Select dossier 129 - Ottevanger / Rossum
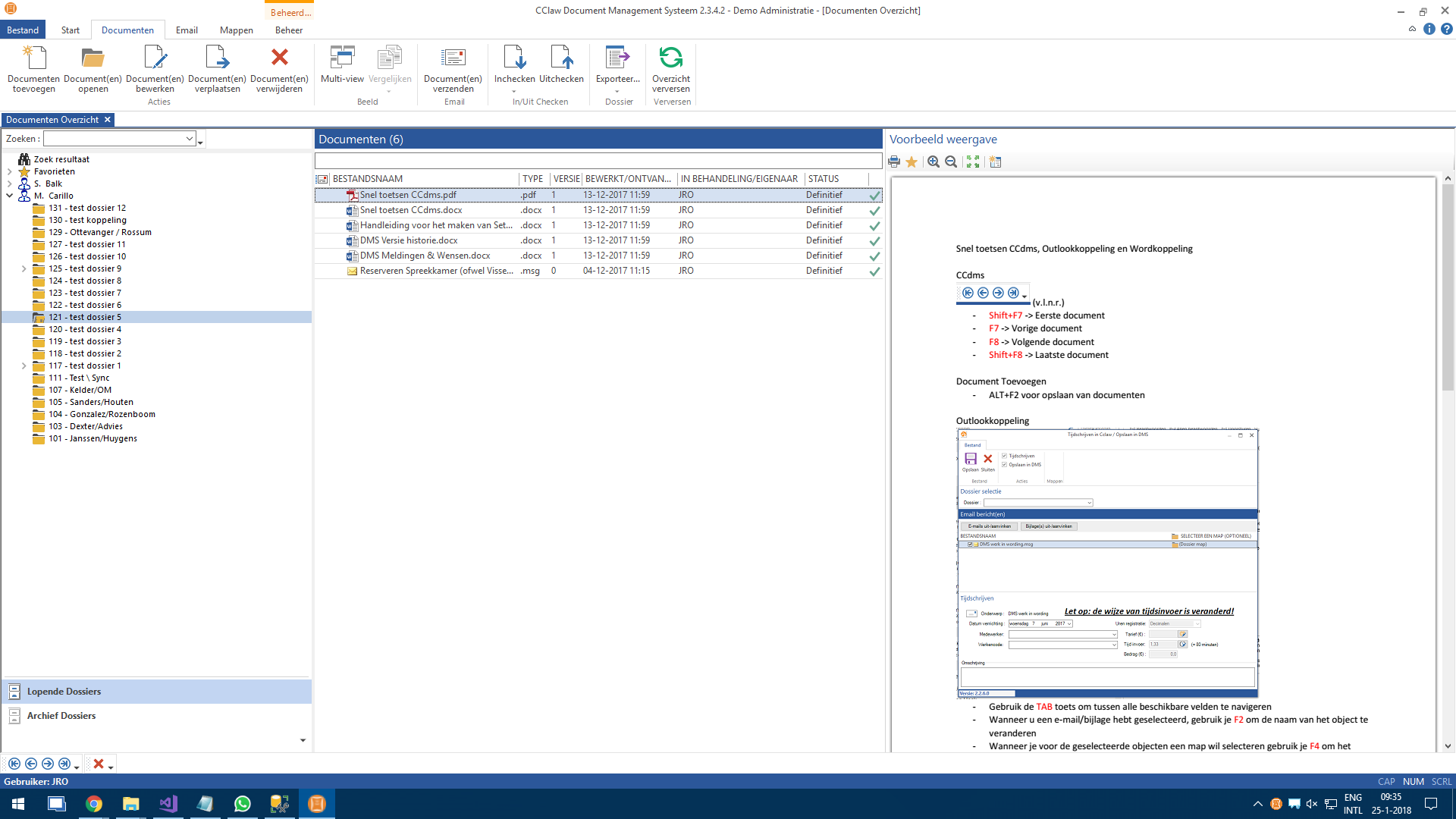 point(100,232)
